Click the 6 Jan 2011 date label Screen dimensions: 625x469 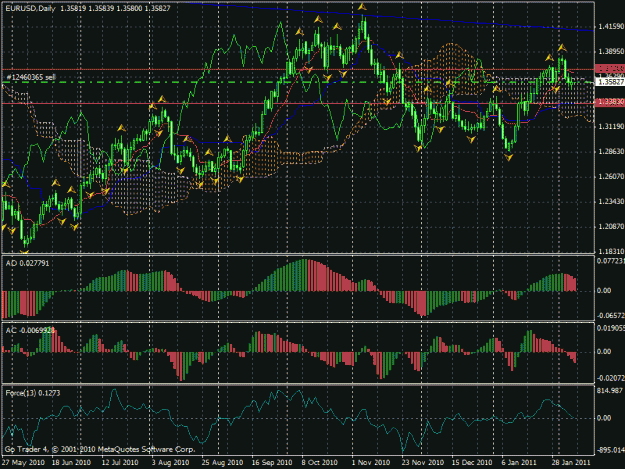click(519, 463)
